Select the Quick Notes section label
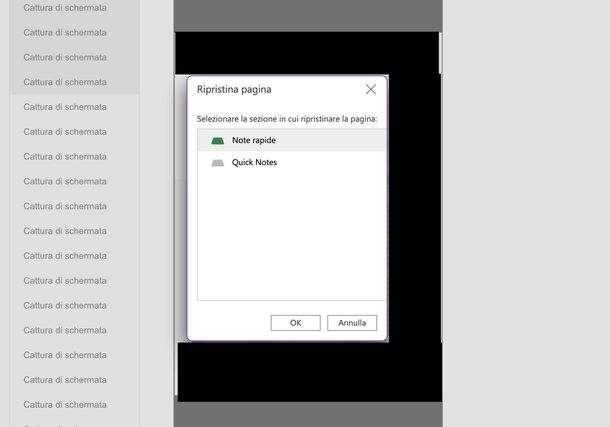 [255, 162]
